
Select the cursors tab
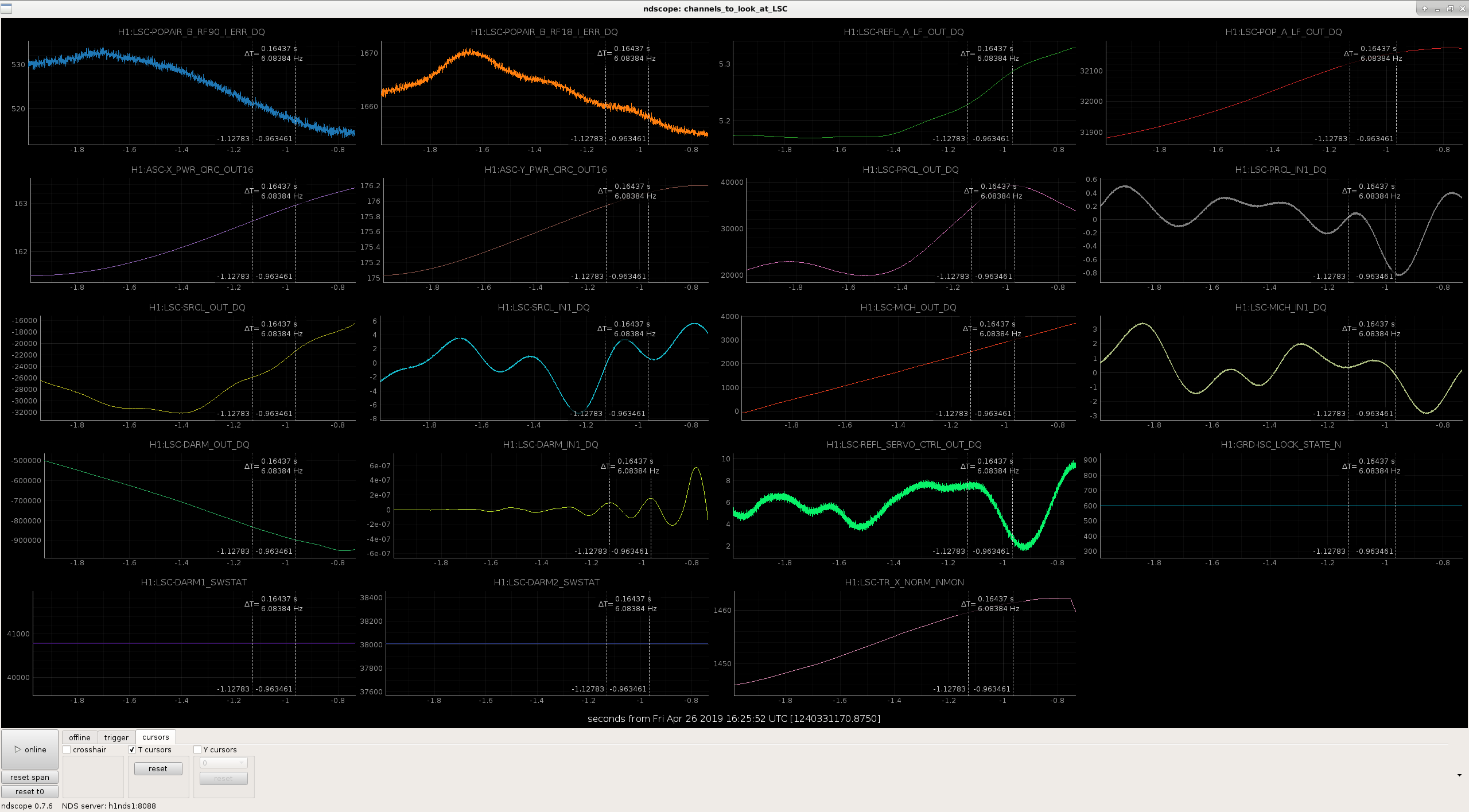click(x=156, y=737)
